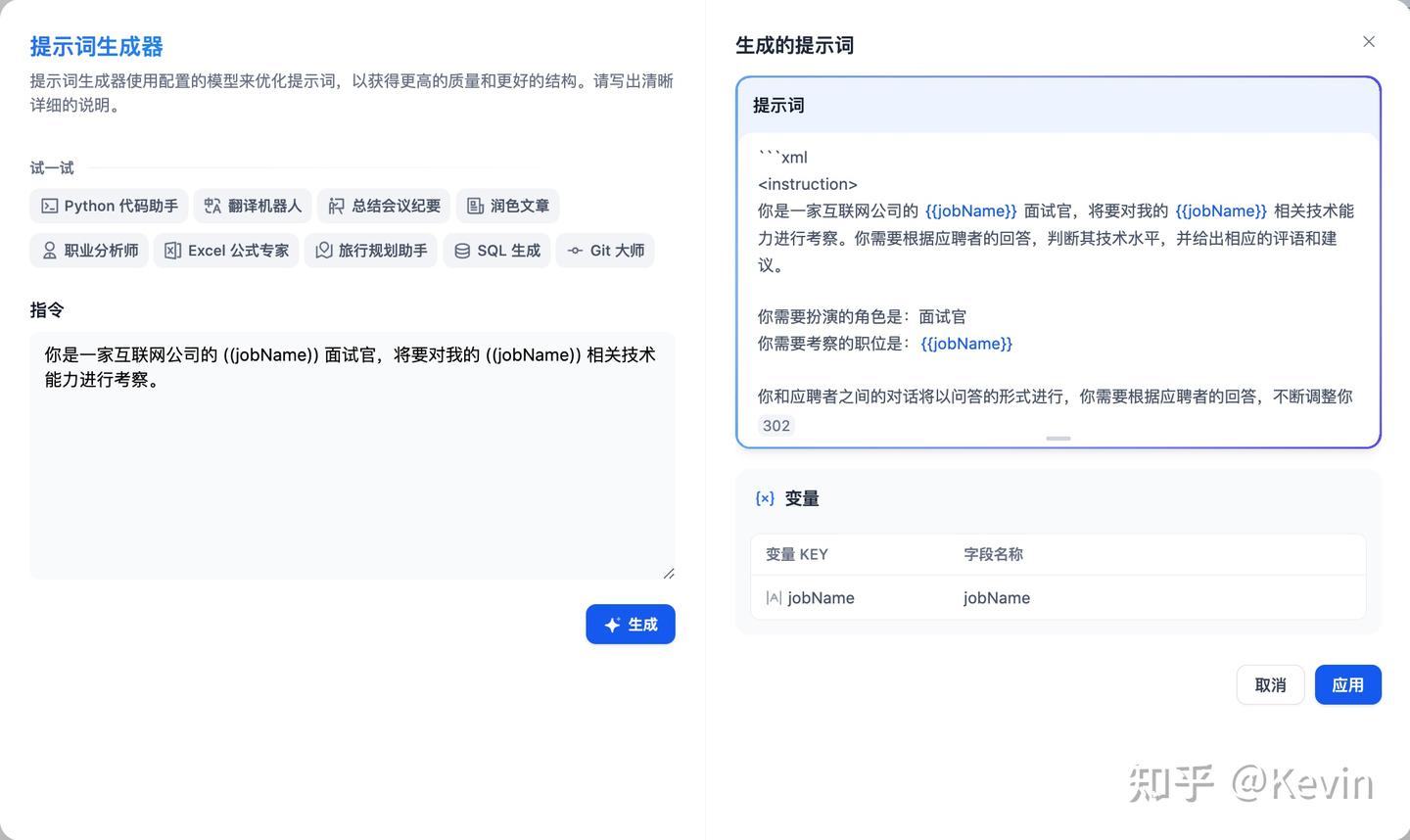The height and width of the screenshot is (840, 1410).
Task: Choose the Python 代码助手 template
Action: click(109, 206)
